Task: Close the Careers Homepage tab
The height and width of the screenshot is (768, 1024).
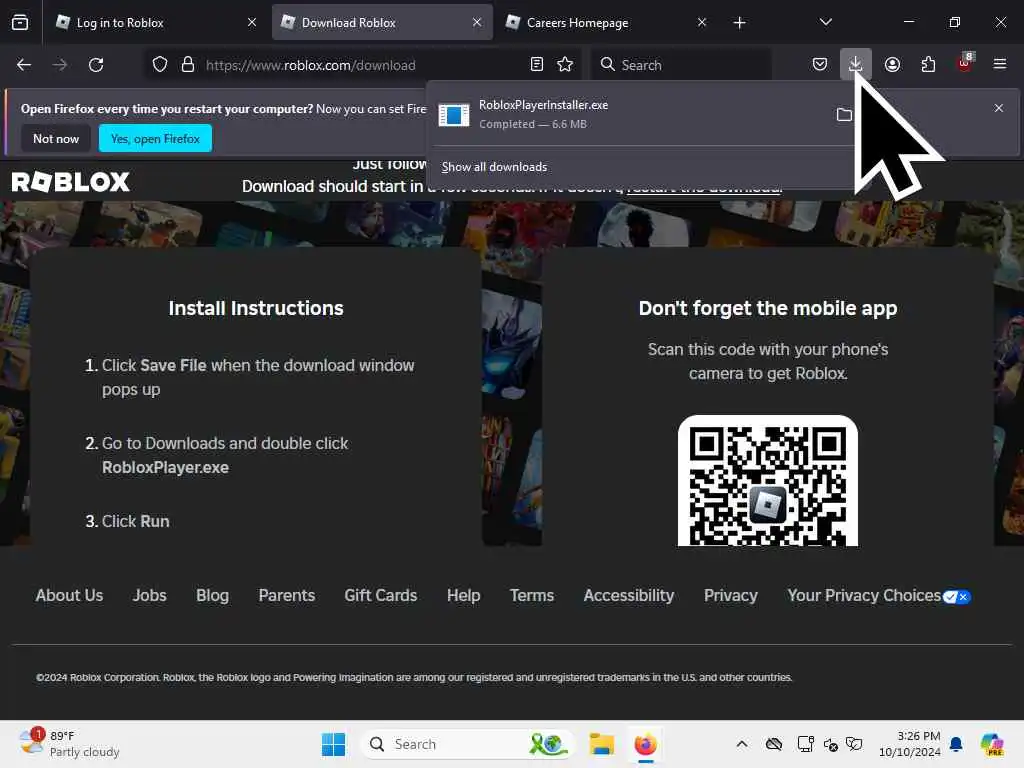Action: tap(702, 22)
